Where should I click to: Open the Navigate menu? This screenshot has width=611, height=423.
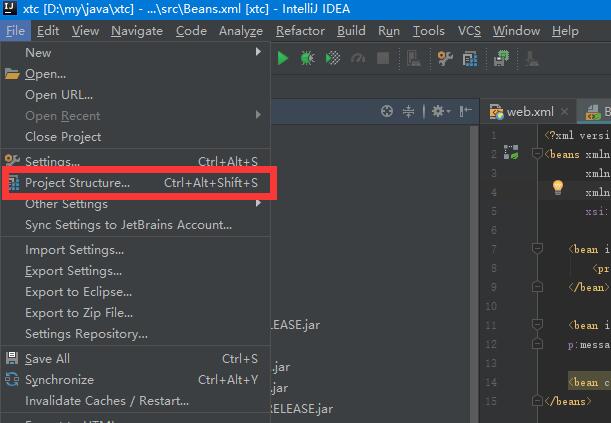click(137, 31)
